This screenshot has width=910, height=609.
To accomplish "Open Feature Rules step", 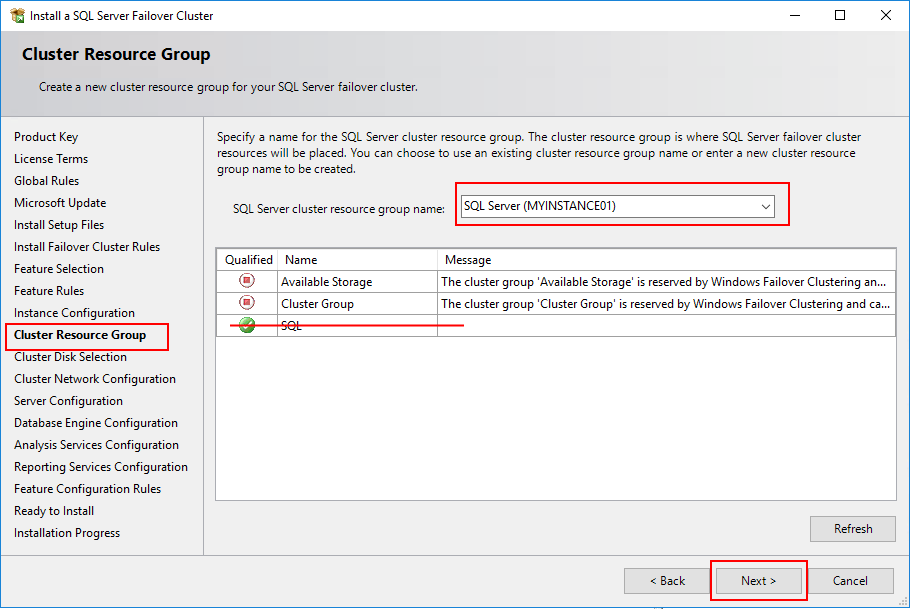I will coord(49,291).
